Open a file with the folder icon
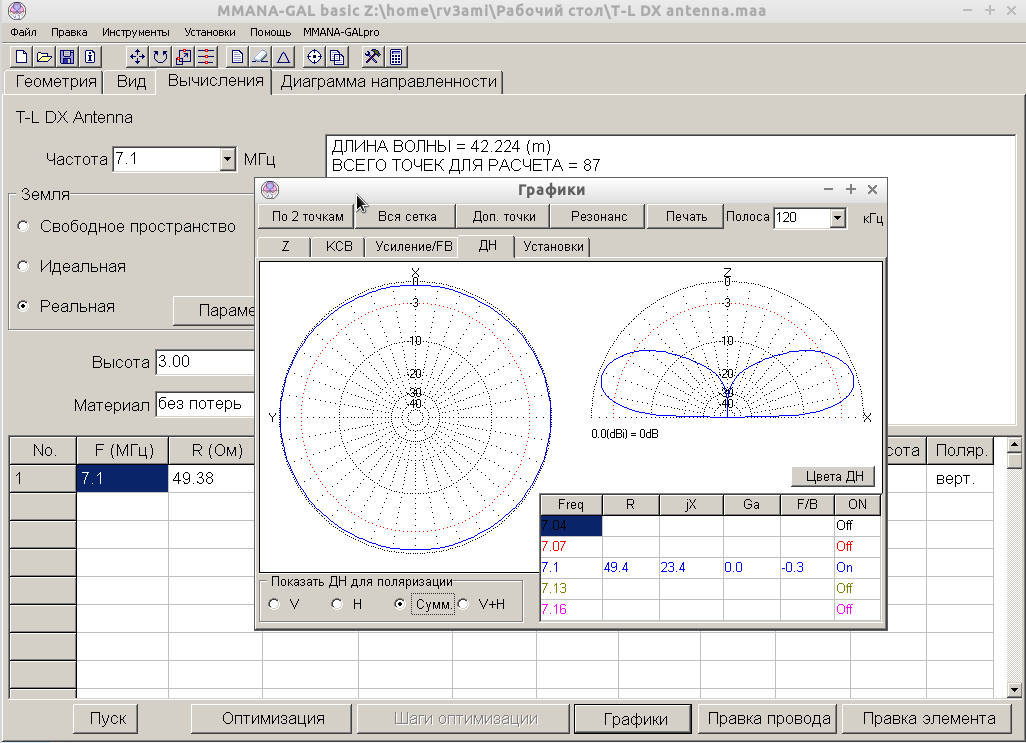 (x=44, y=57)
